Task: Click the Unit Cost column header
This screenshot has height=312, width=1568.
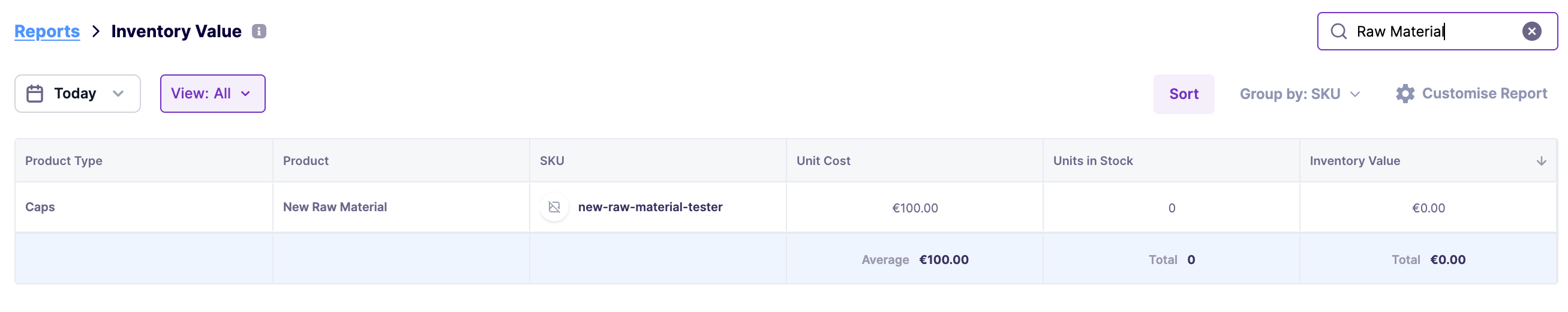Action: click(823, 161)
